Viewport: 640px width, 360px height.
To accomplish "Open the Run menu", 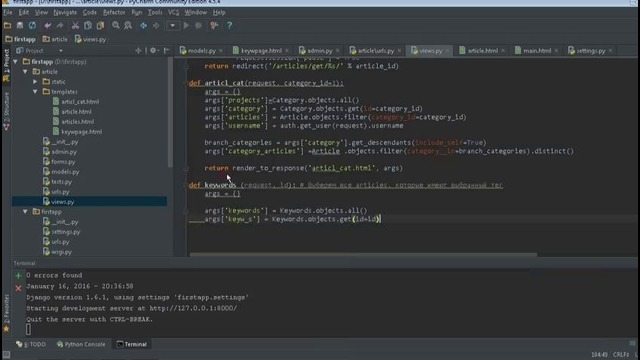I will pos(136,13).
